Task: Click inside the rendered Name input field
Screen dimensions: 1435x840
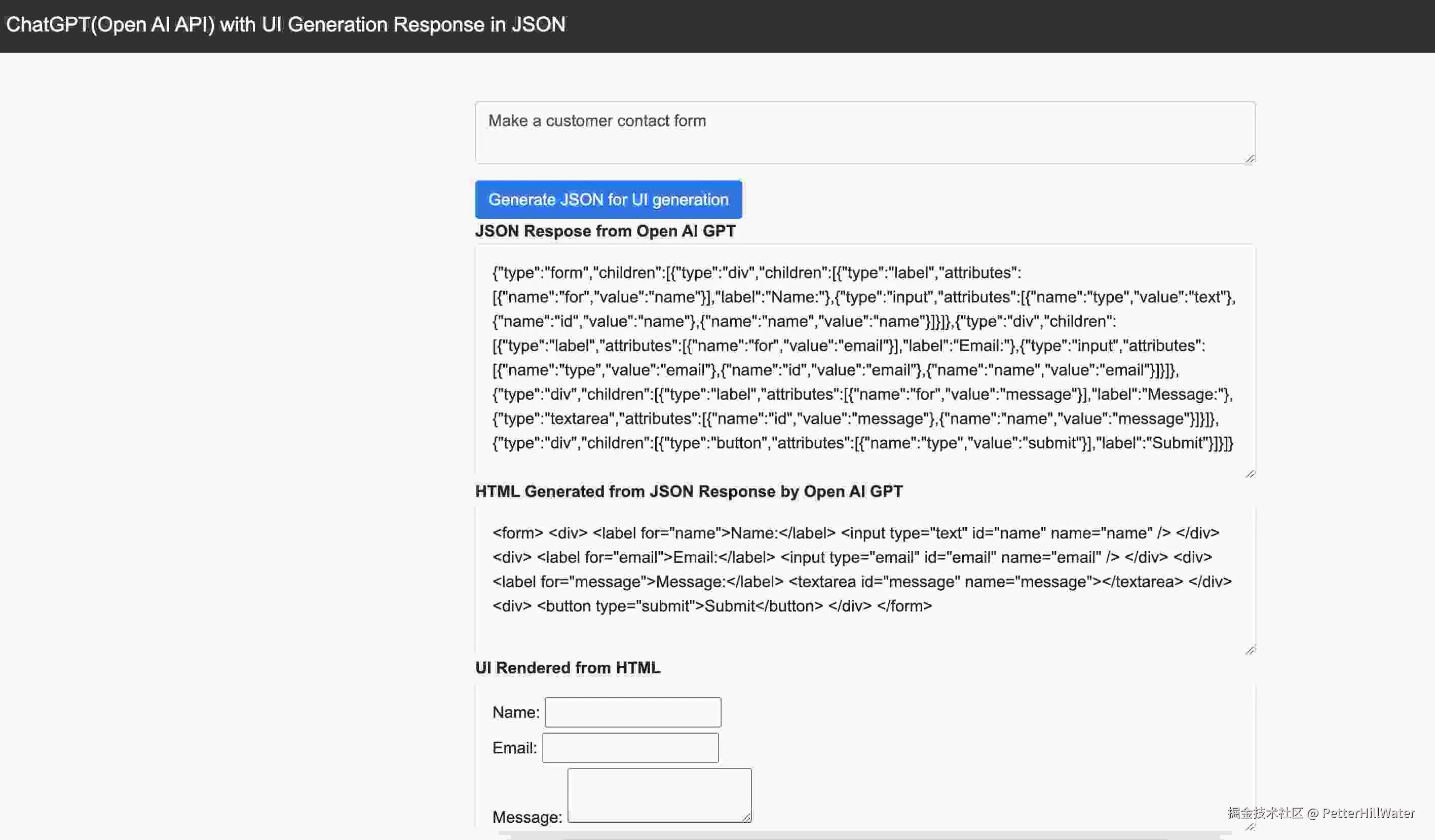Action: point(632,712)
